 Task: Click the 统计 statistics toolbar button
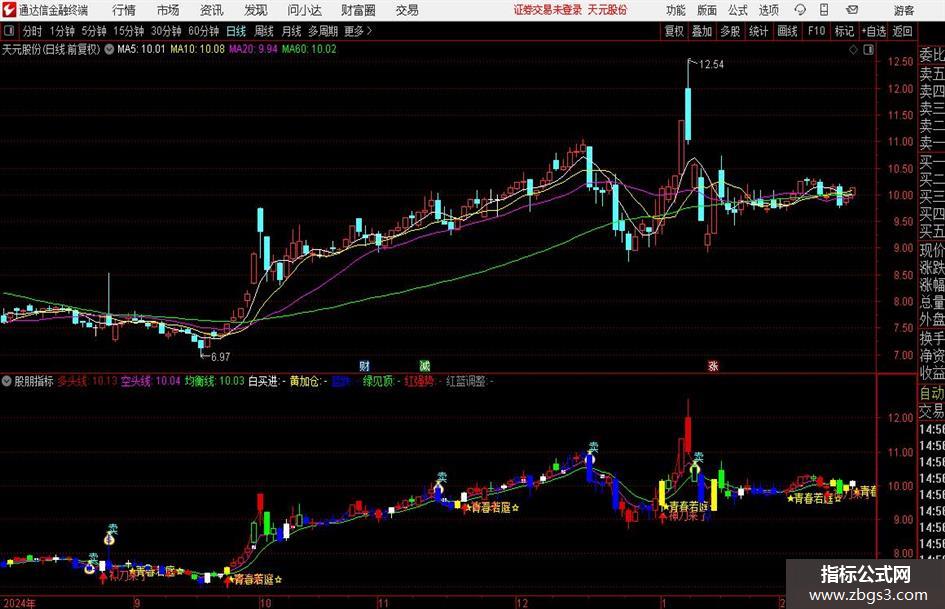(758, 31)
